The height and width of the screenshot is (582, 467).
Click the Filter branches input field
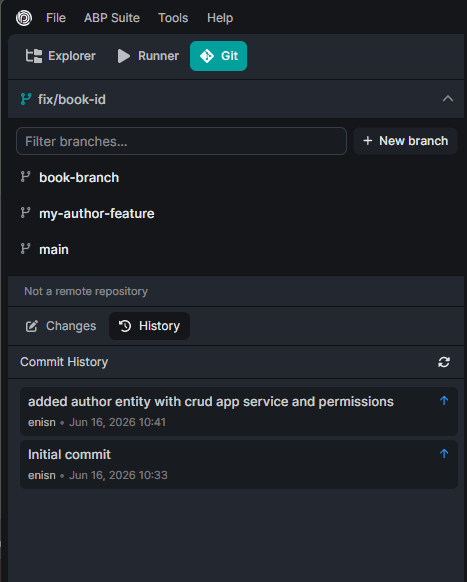coord(181,141)
